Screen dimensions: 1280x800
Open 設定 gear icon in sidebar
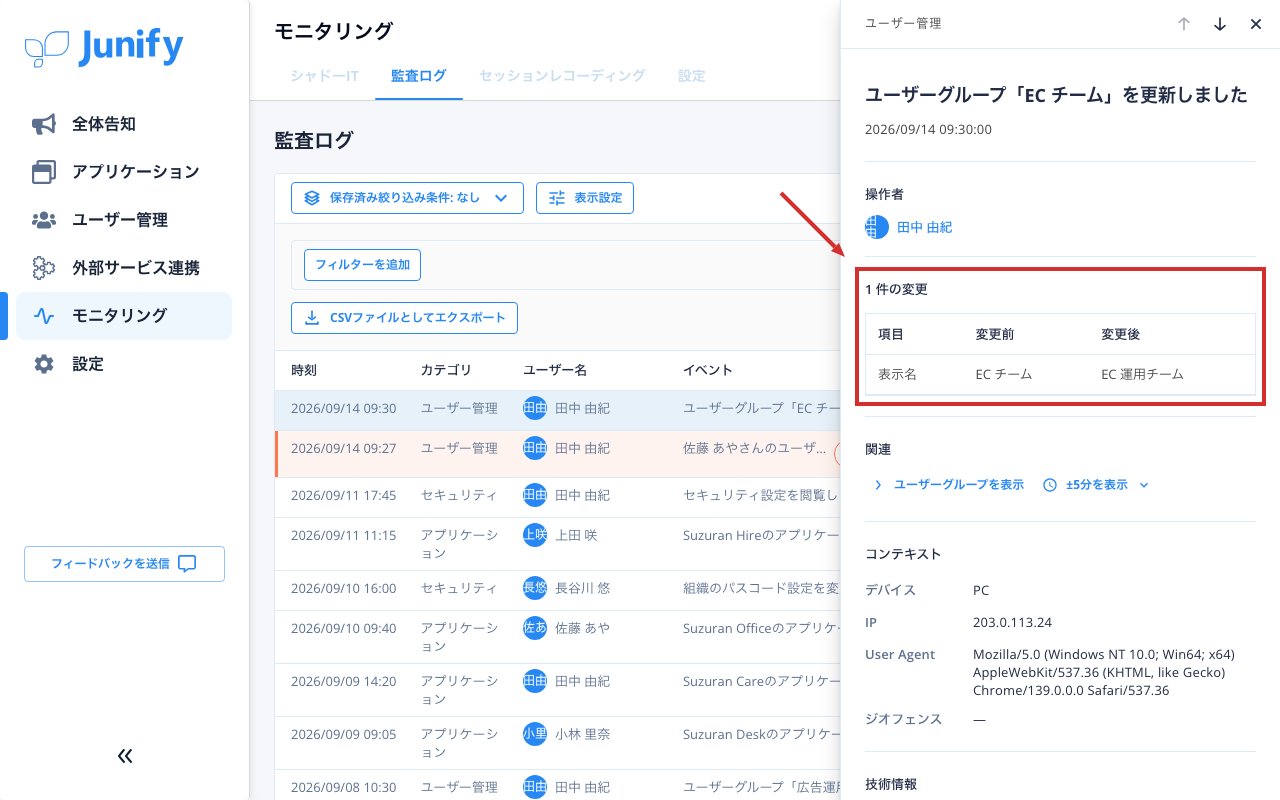click(44, 364)
